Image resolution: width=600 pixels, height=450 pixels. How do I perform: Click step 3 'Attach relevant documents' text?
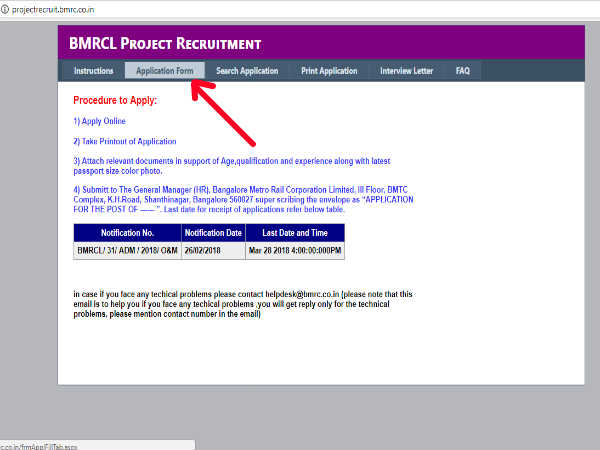pyautogui.click(x=232, y=166)
